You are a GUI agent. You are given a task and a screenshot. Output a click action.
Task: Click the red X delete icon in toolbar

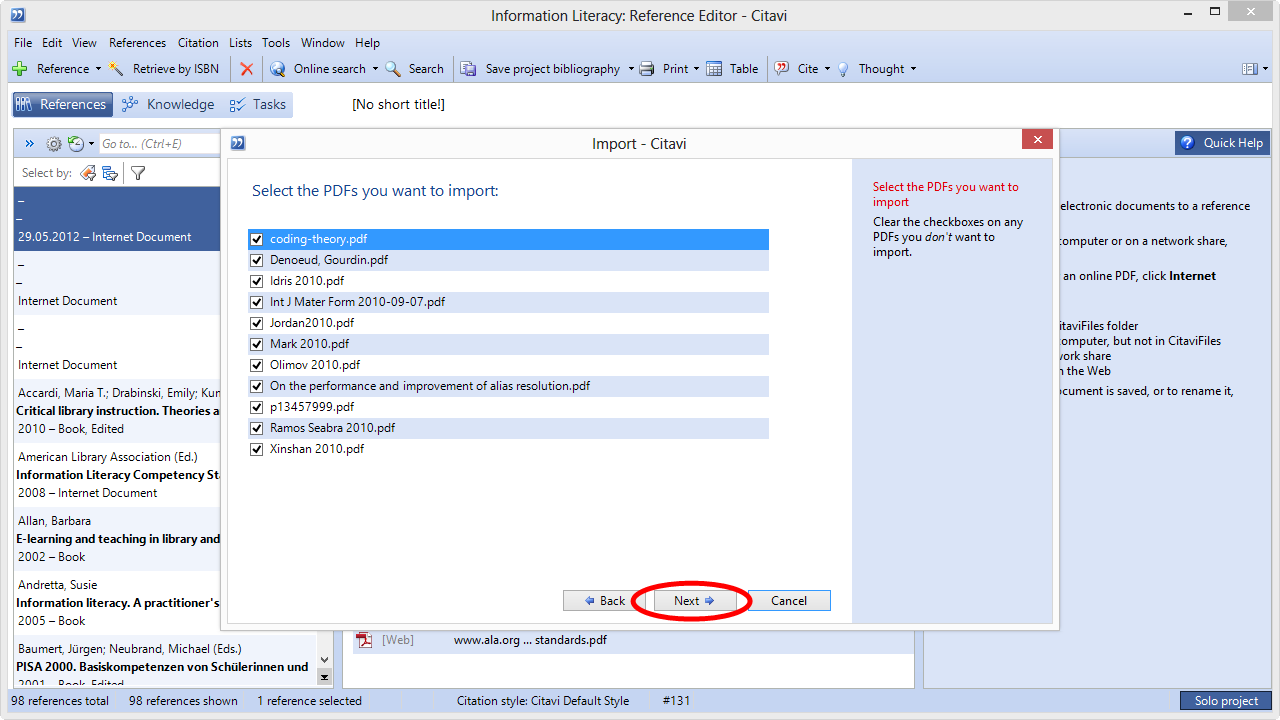point(247,69)
